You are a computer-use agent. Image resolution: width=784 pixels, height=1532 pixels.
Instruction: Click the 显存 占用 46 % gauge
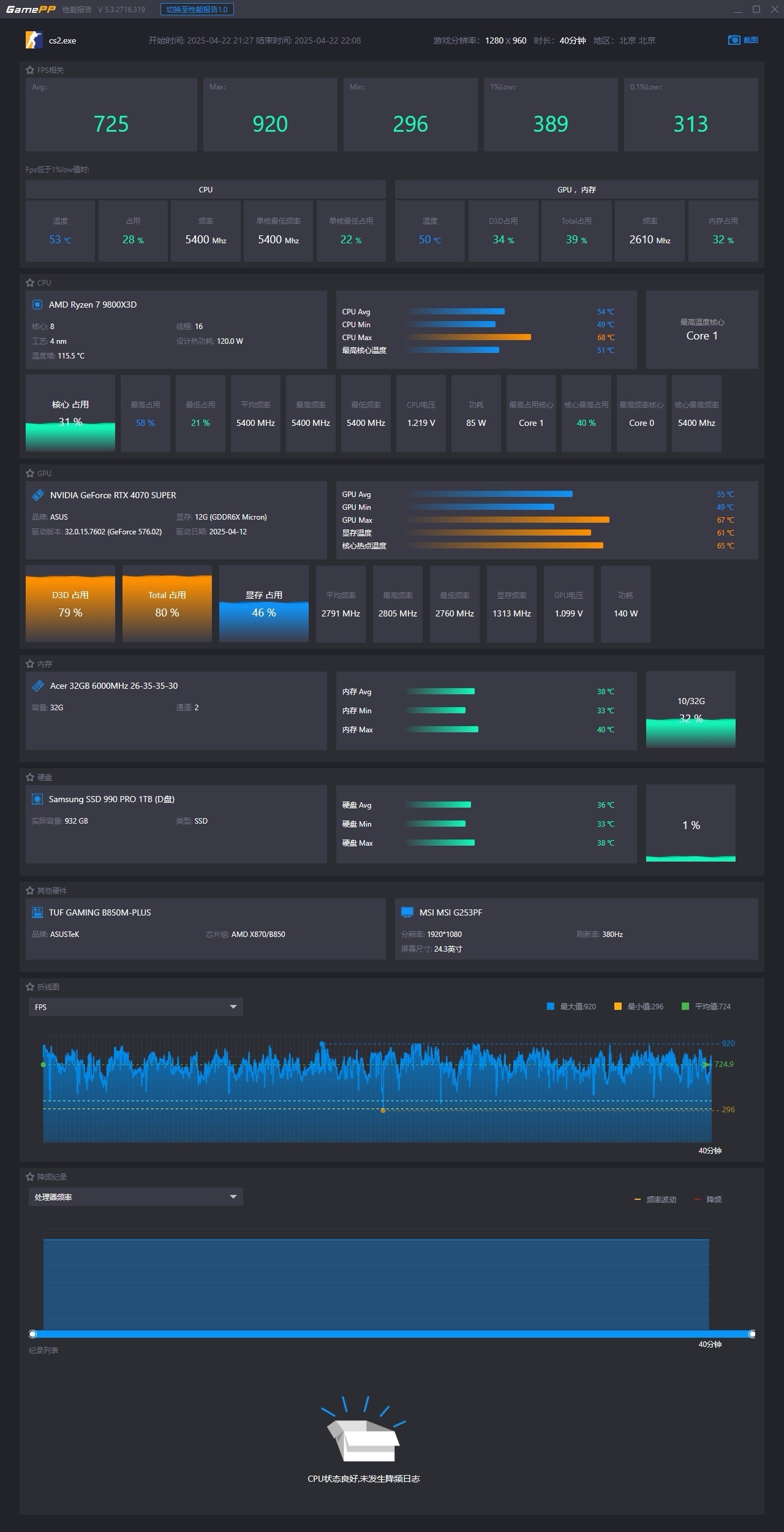click(x=264, y=604)
